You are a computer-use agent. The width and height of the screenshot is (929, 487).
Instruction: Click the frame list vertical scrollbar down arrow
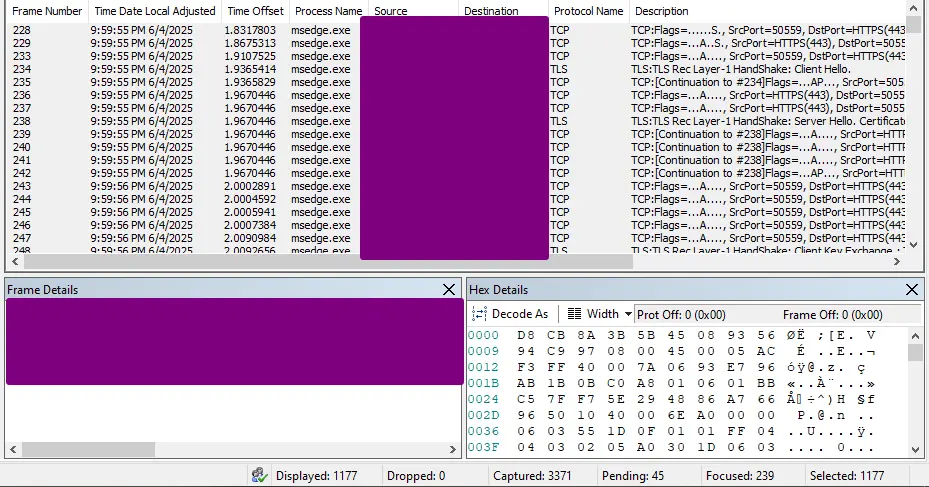pyautogui.click(x=914, y=244)
